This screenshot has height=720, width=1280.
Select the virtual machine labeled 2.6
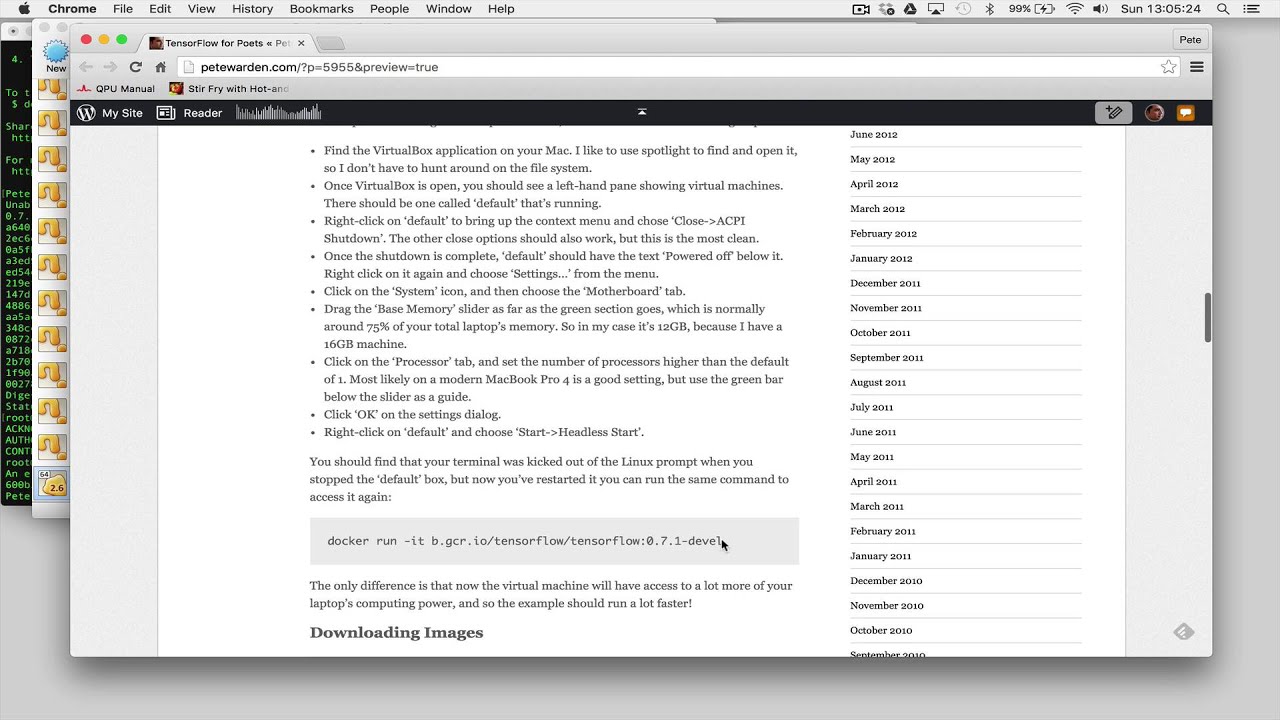[x=52, y=484]
